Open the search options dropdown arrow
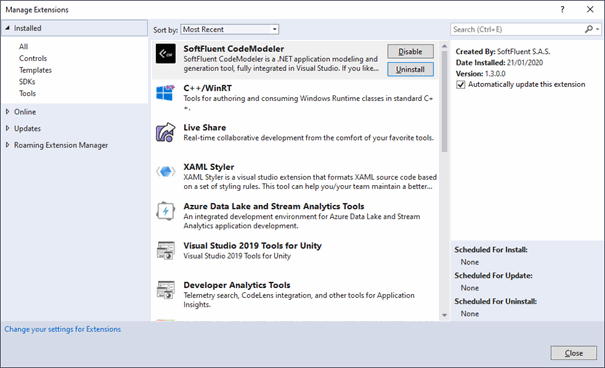The height and width of the screenshot is (368, 605). 598,29
